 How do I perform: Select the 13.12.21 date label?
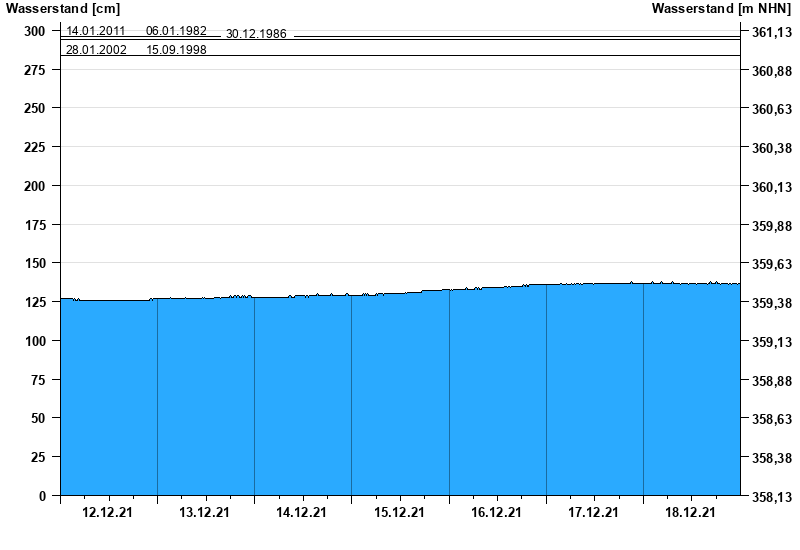pyautogui.click(x=205, y=513)
